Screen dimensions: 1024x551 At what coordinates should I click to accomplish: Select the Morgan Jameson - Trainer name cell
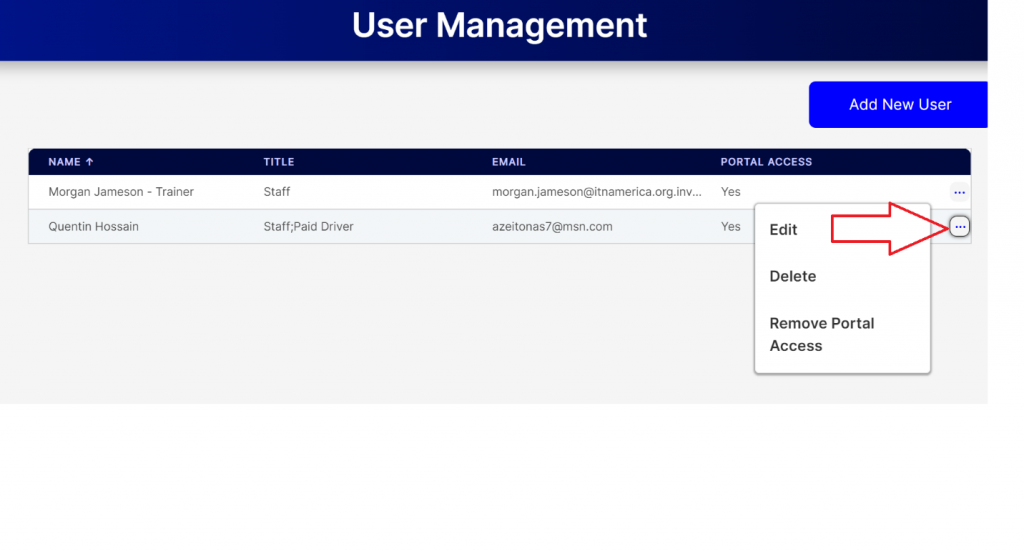point(121,192)
